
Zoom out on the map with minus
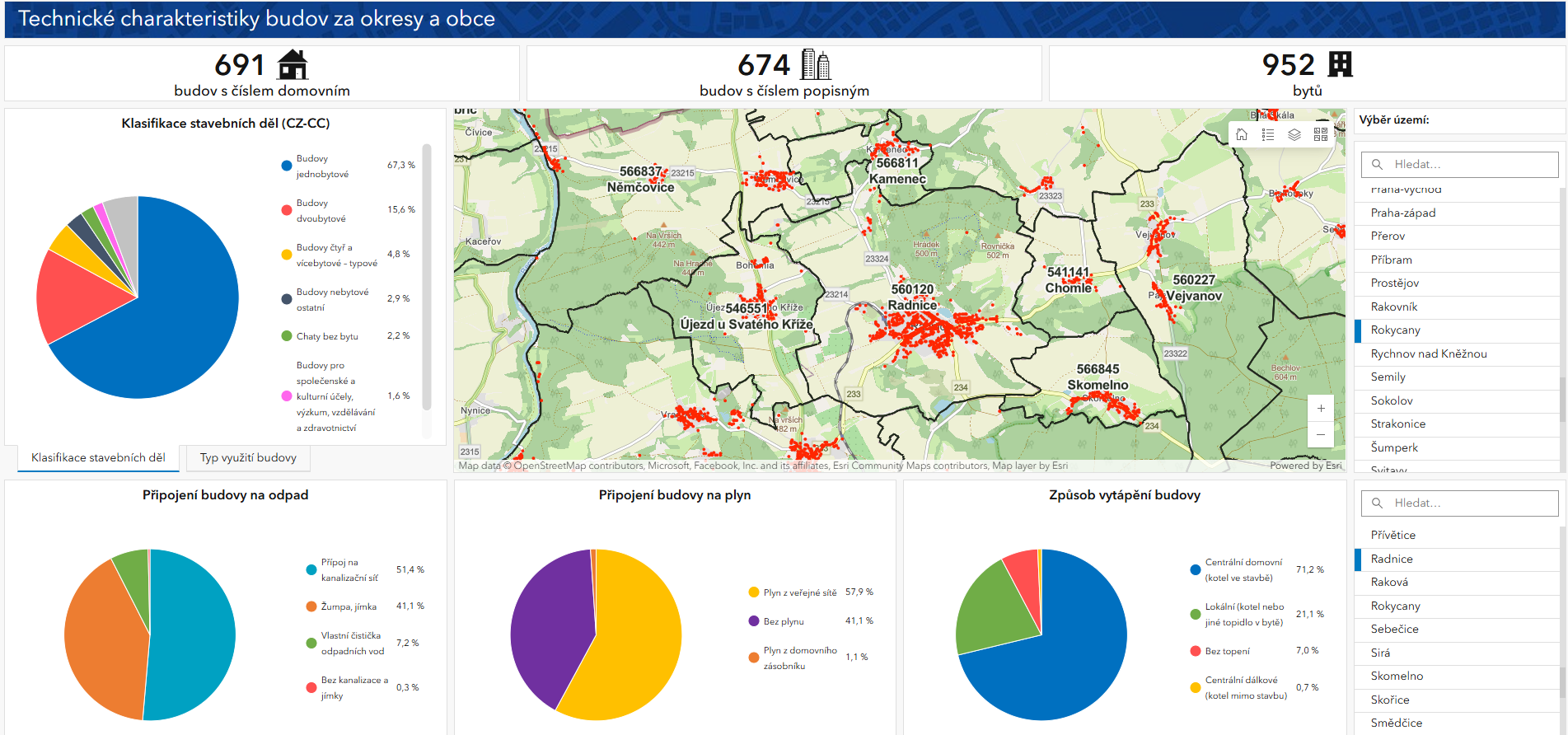[x=1321, y=434]
